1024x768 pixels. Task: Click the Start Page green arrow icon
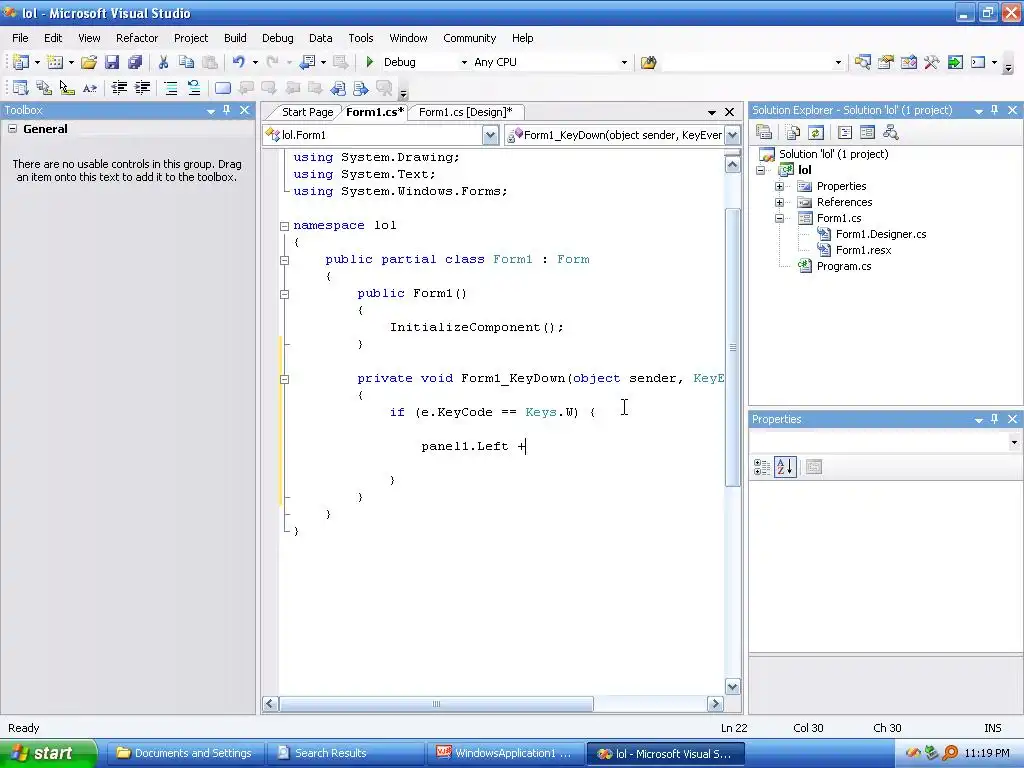pyautogui.click(x=955, y=62)
